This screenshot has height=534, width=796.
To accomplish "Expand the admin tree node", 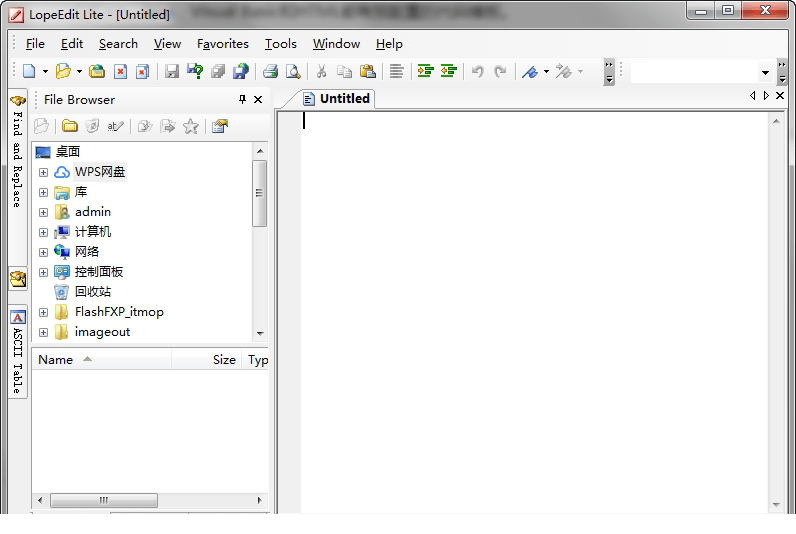I will (43, 212).
